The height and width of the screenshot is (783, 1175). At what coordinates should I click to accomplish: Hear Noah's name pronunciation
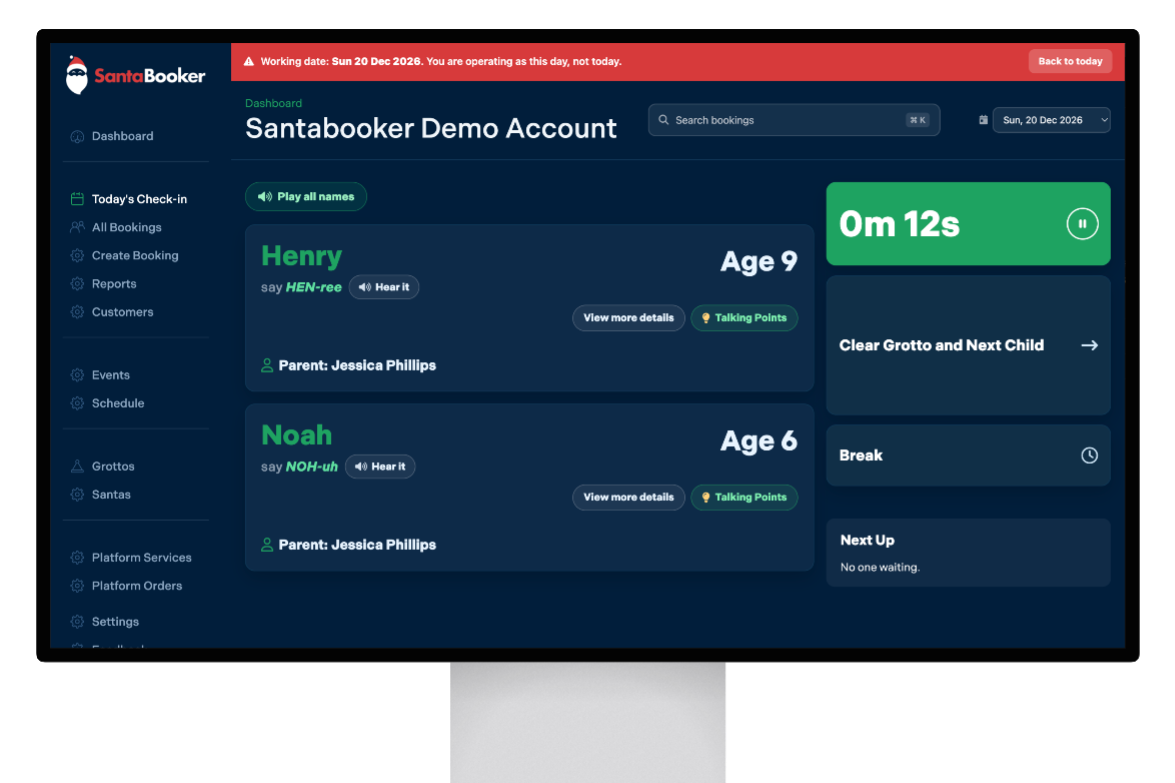click(380, 466)
